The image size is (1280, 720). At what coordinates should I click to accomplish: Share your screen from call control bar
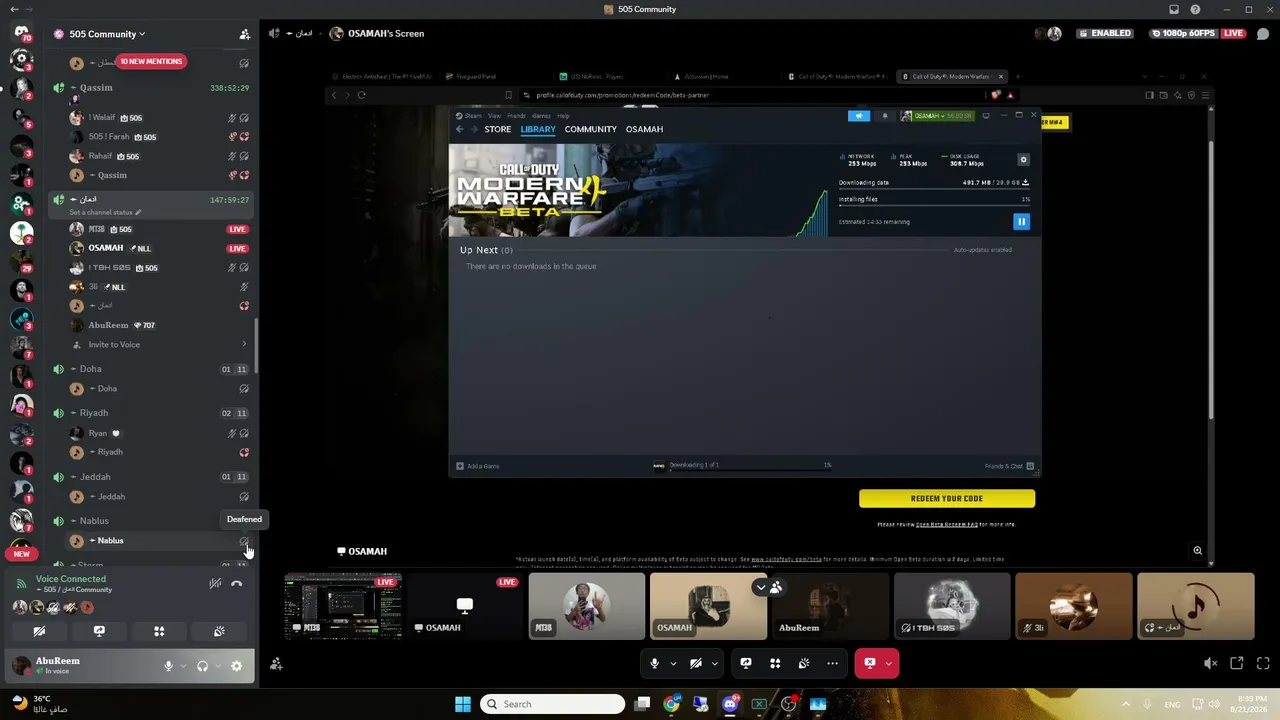point(746,663)
